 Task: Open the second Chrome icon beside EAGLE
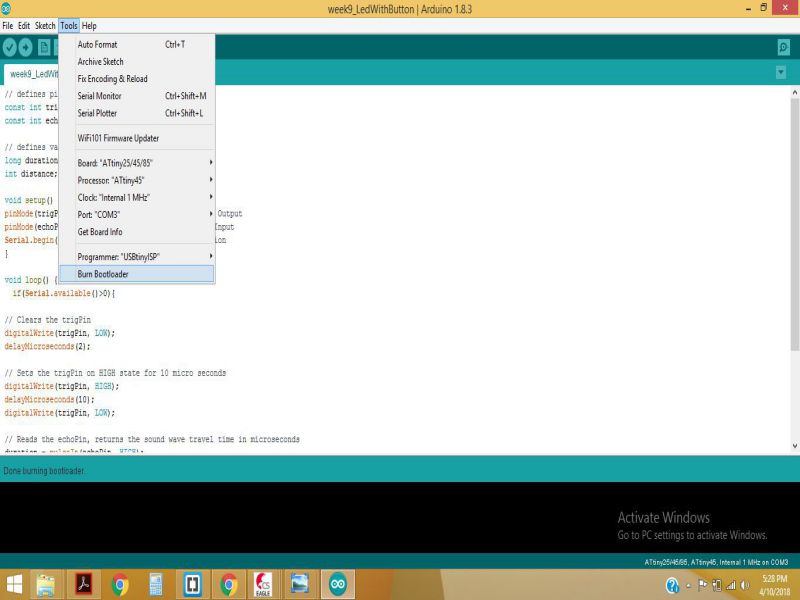(x=229, y=585)
